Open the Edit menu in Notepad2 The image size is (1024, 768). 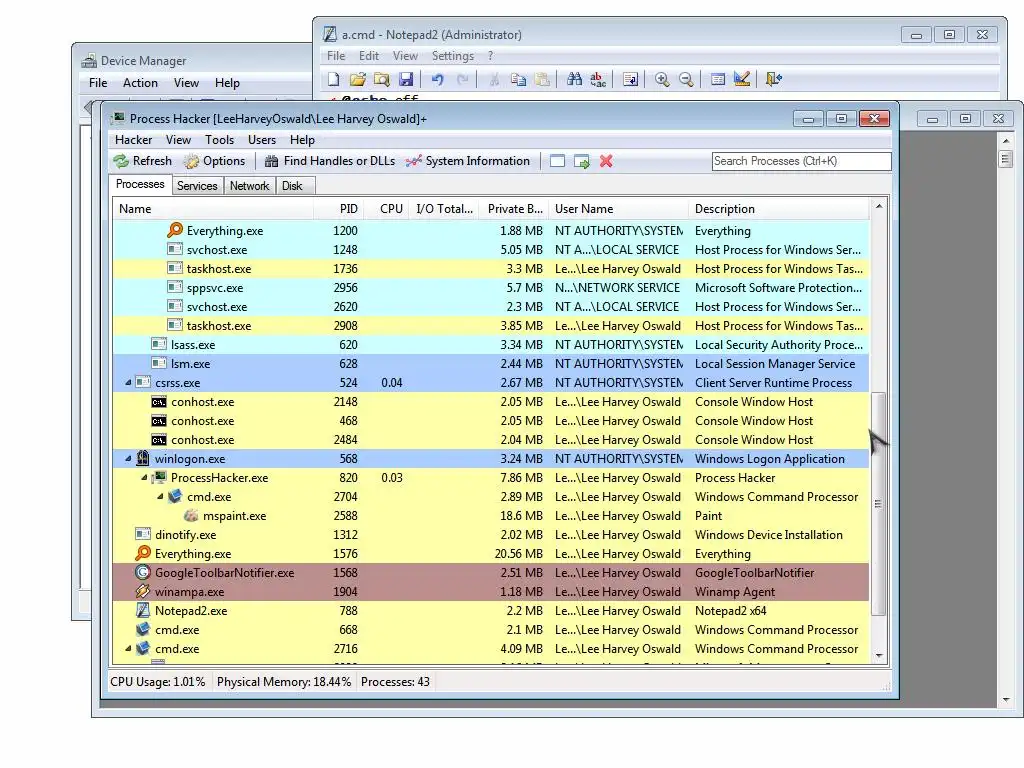(369, 56)
